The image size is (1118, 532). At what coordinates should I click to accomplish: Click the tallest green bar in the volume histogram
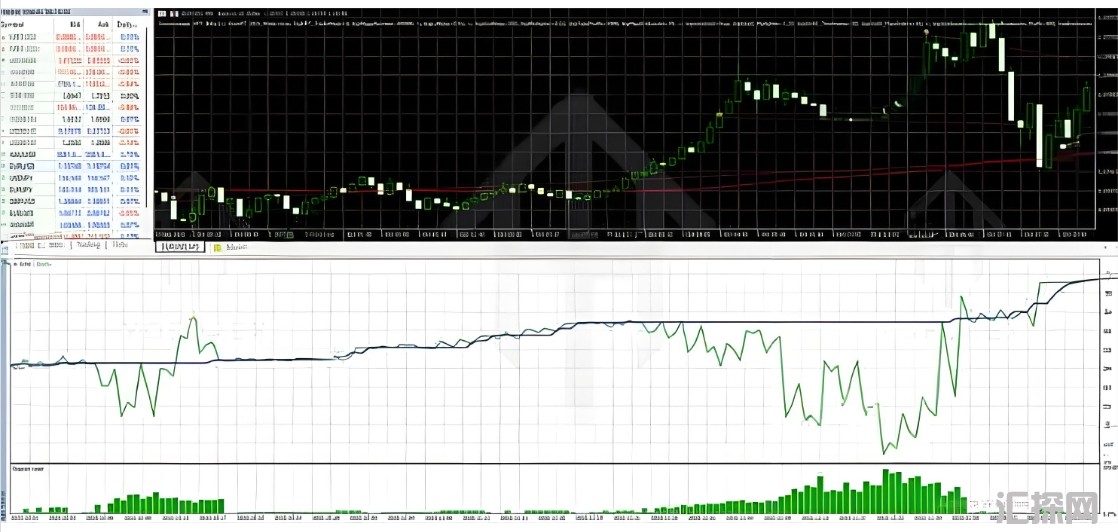pyautogui.click(x=886, y=491)
